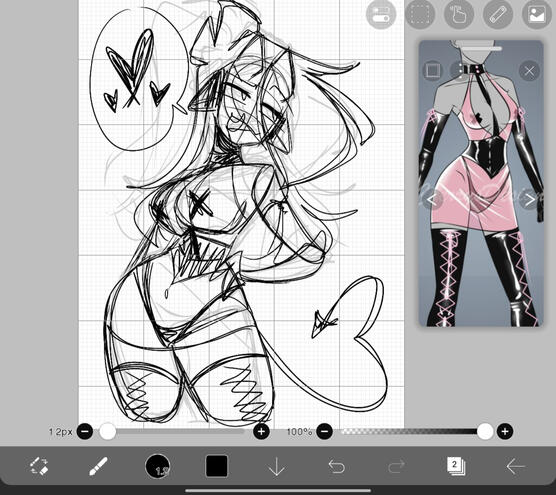Open the brush size 1.2 settings circle
This screenshot has width=556, height=495.
tap(157, 466)
